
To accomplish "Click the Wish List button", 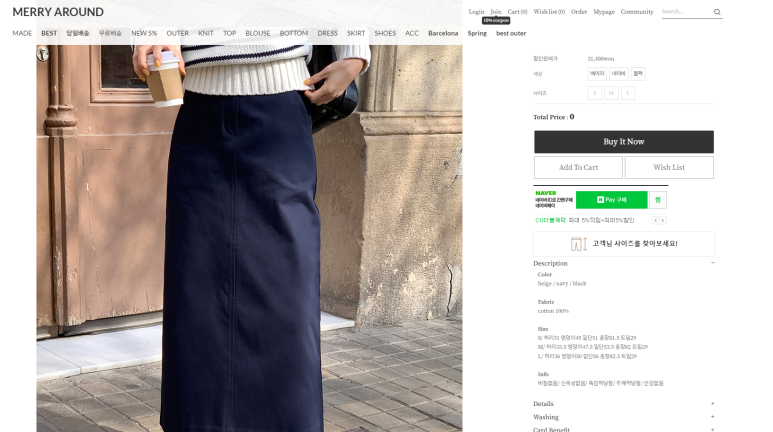I will coord(669,167).
